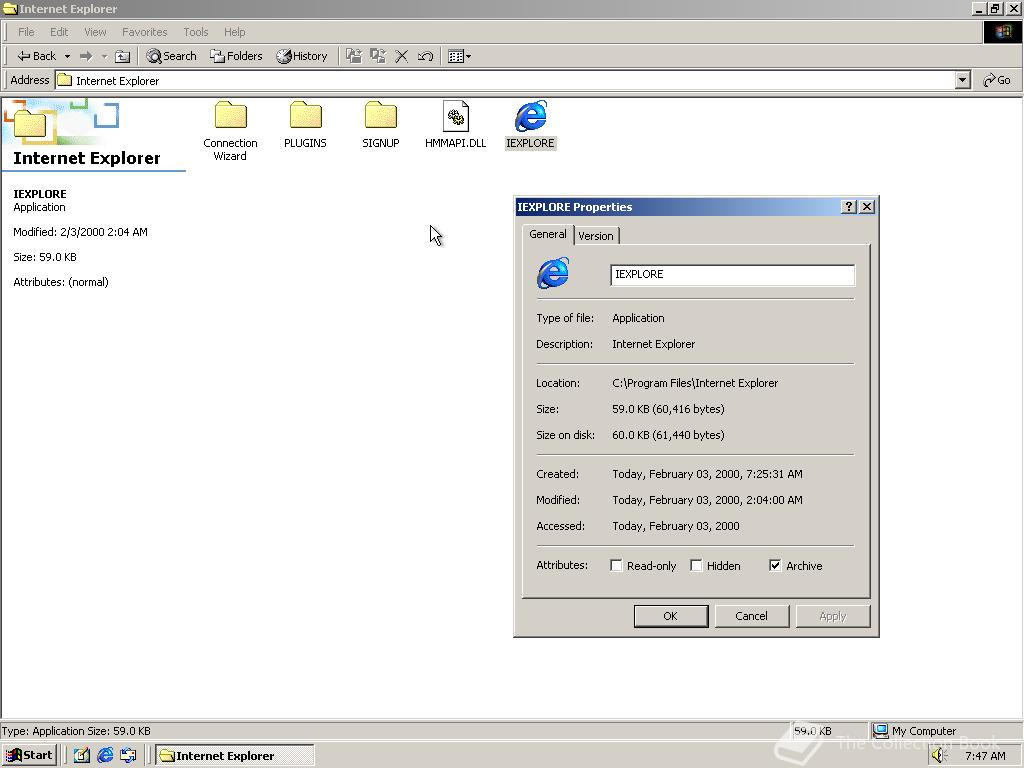The image size is (1024, 768).
Task: Go up one folder level
Action: coord(122,56)
